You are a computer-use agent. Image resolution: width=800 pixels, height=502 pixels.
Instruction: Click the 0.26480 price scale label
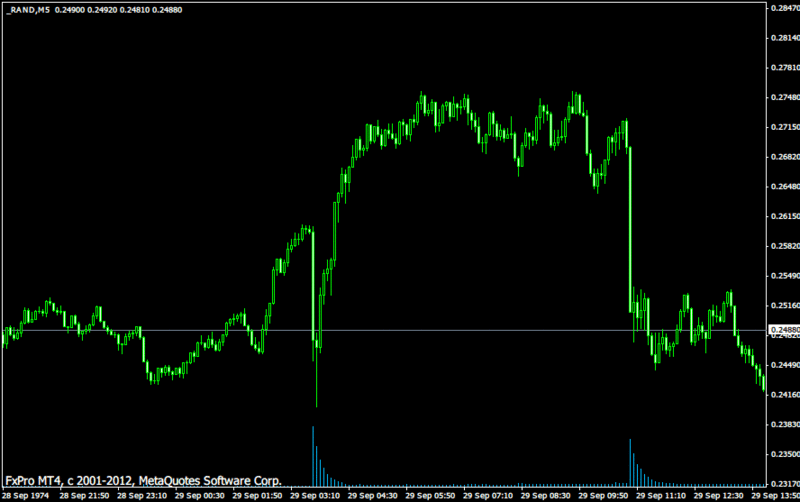pos(785,186)
